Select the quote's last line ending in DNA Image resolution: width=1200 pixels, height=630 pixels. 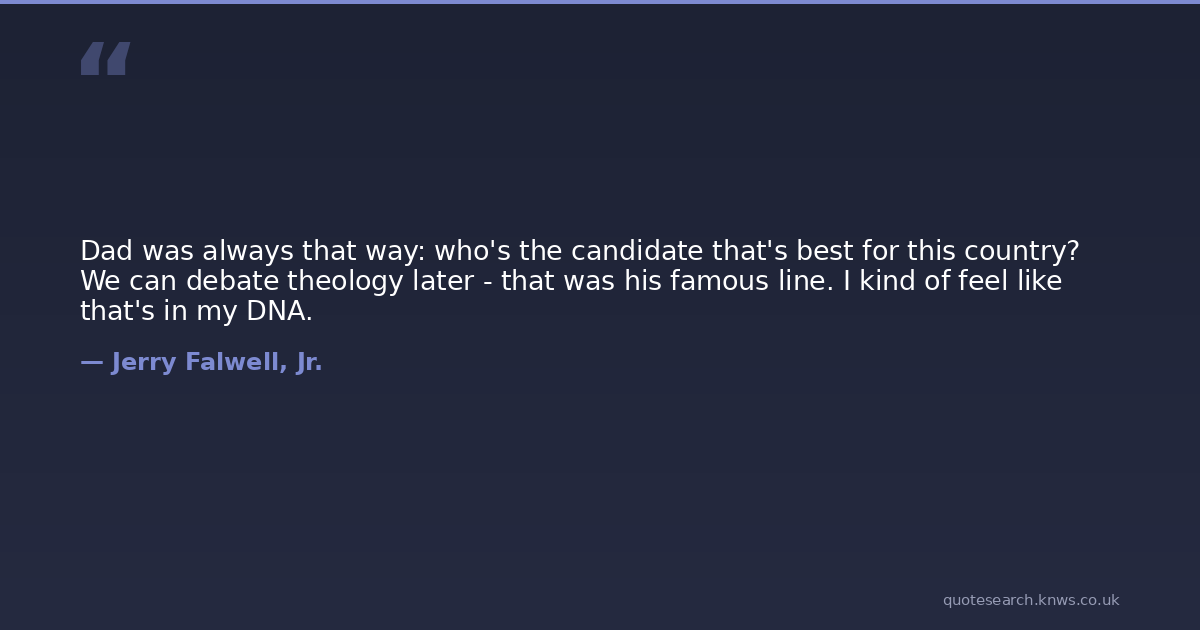(196, 311)
